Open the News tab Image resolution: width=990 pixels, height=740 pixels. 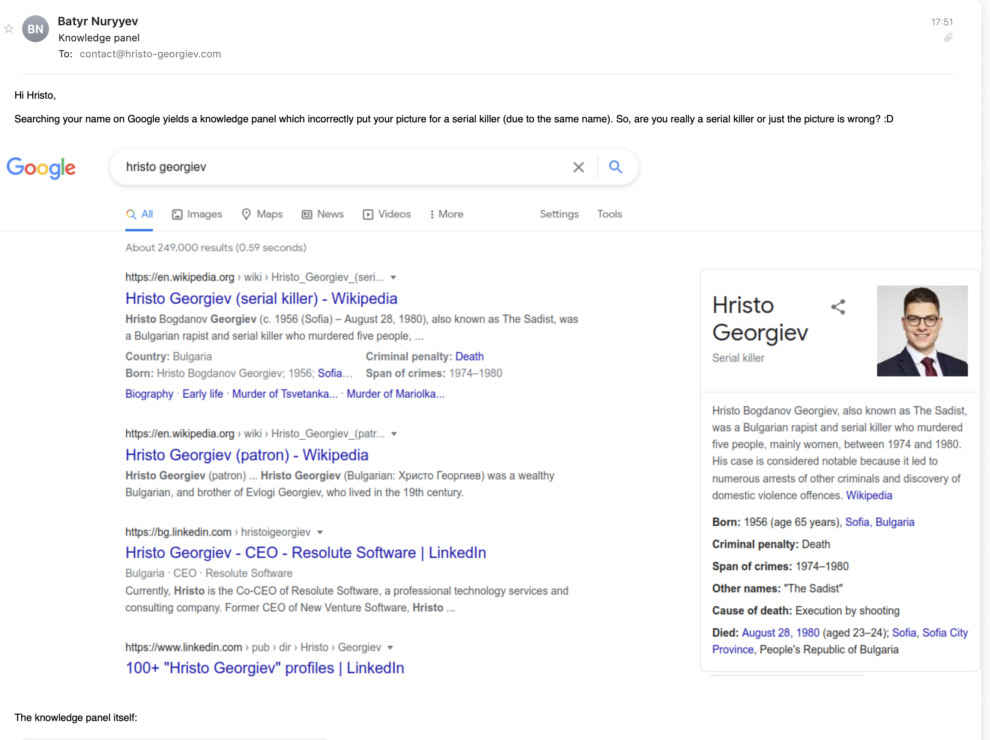point(323,214)
